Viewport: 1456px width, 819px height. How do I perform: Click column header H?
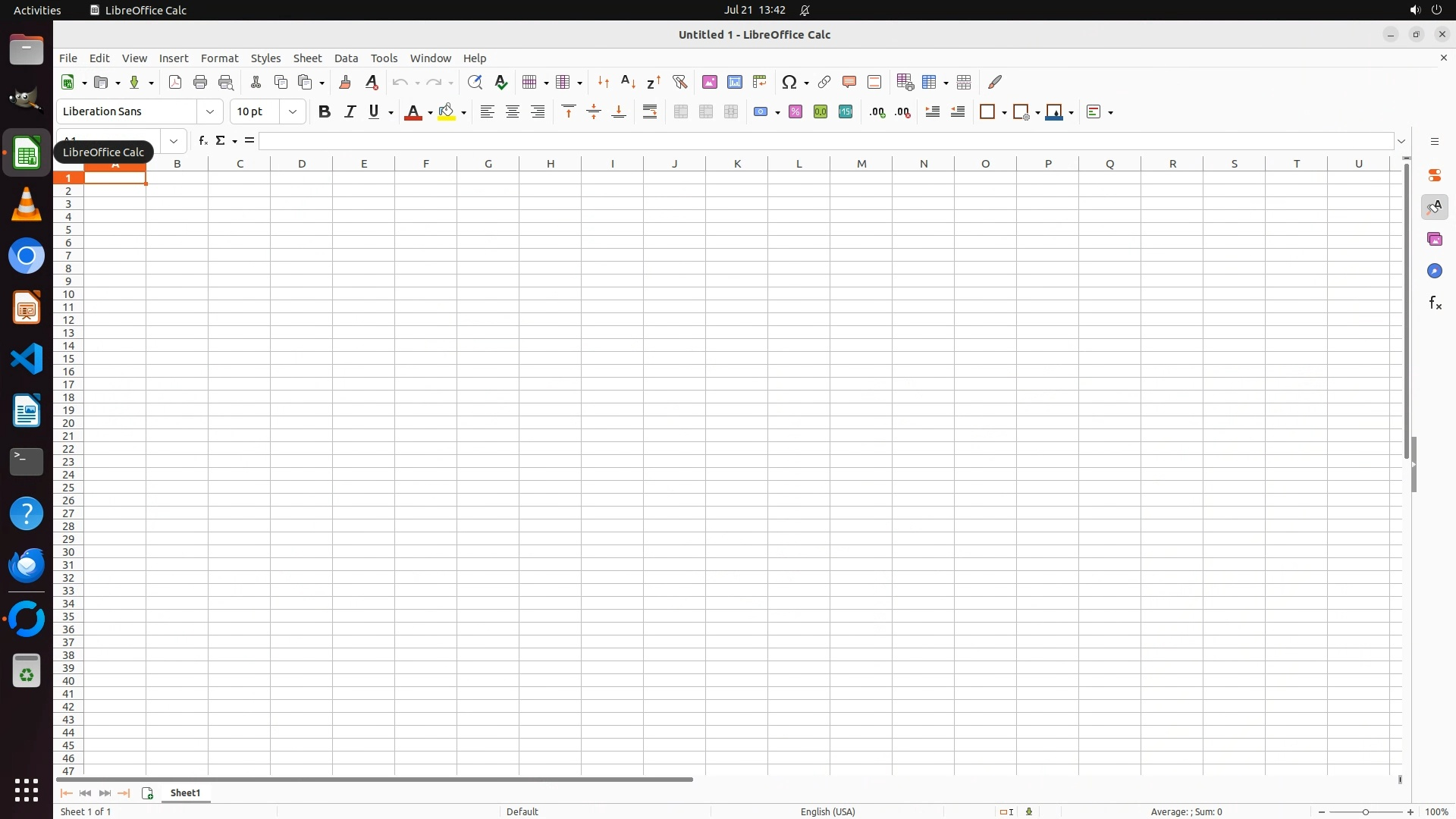550,164
